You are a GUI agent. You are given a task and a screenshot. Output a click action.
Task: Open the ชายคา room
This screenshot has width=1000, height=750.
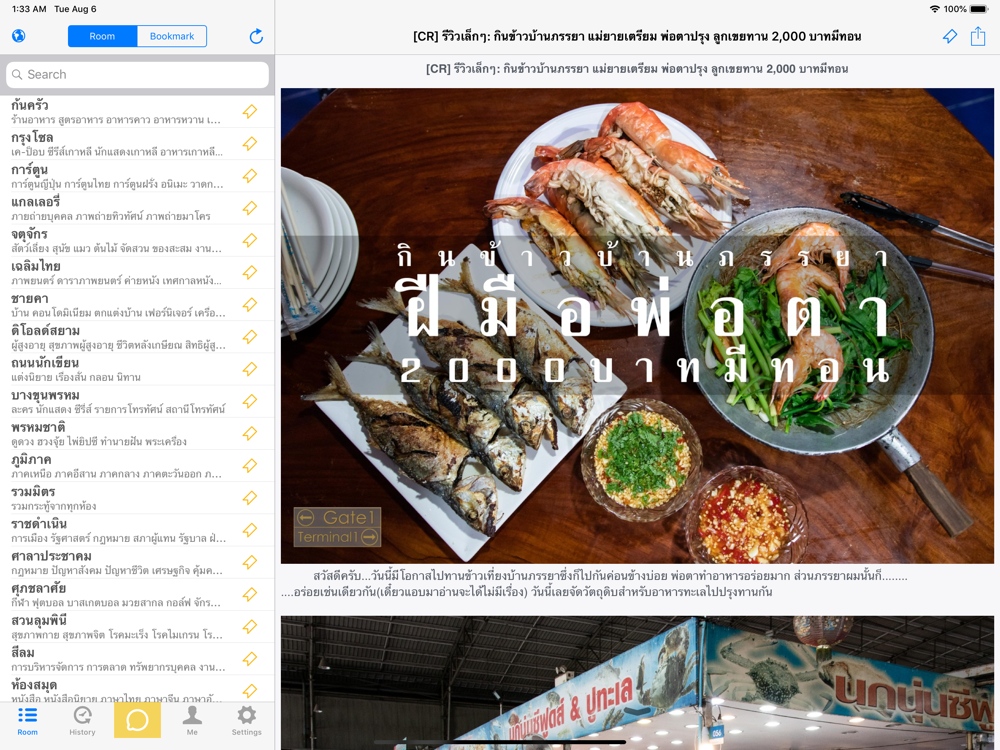[137, 305]
